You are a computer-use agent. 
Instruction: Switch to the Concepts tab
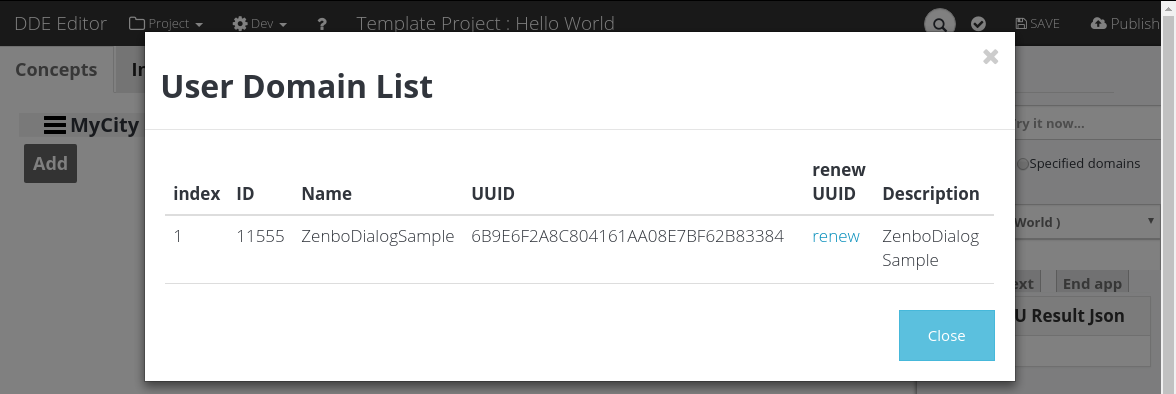click(56, 70)
